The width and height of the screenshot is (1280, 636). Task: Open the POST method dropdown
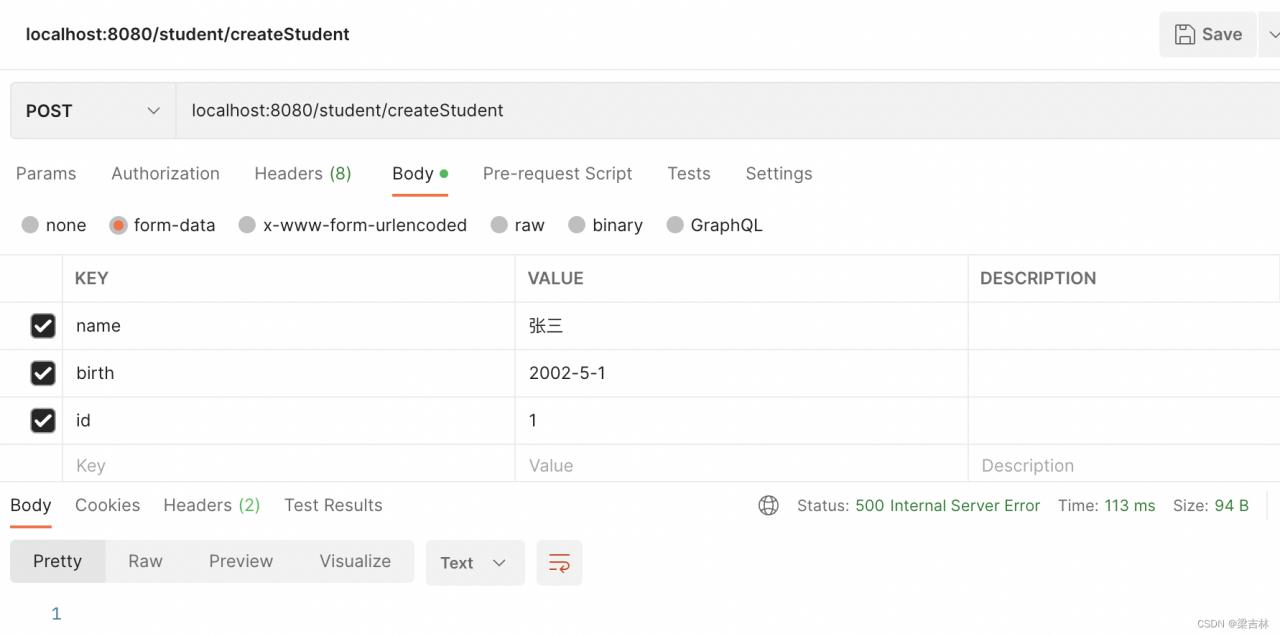(x=93, y=111)
